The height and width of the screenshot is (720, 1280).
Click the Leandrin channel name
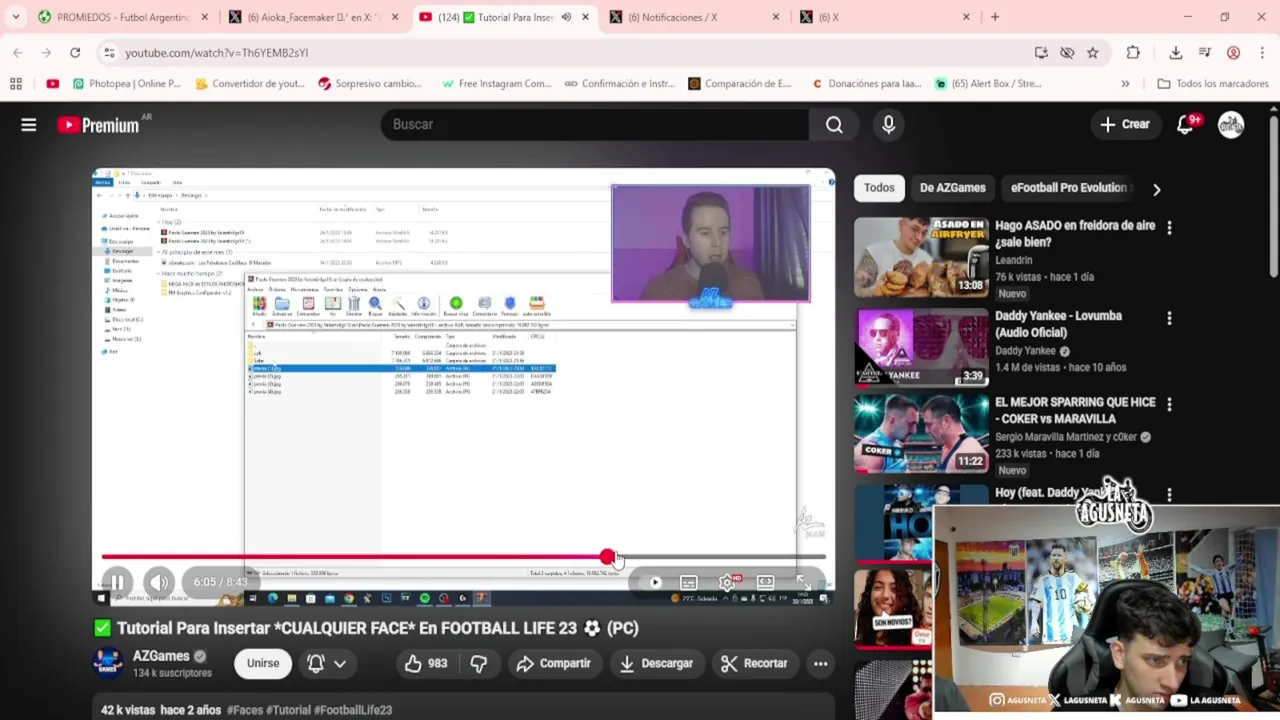tap(1014, 260)
